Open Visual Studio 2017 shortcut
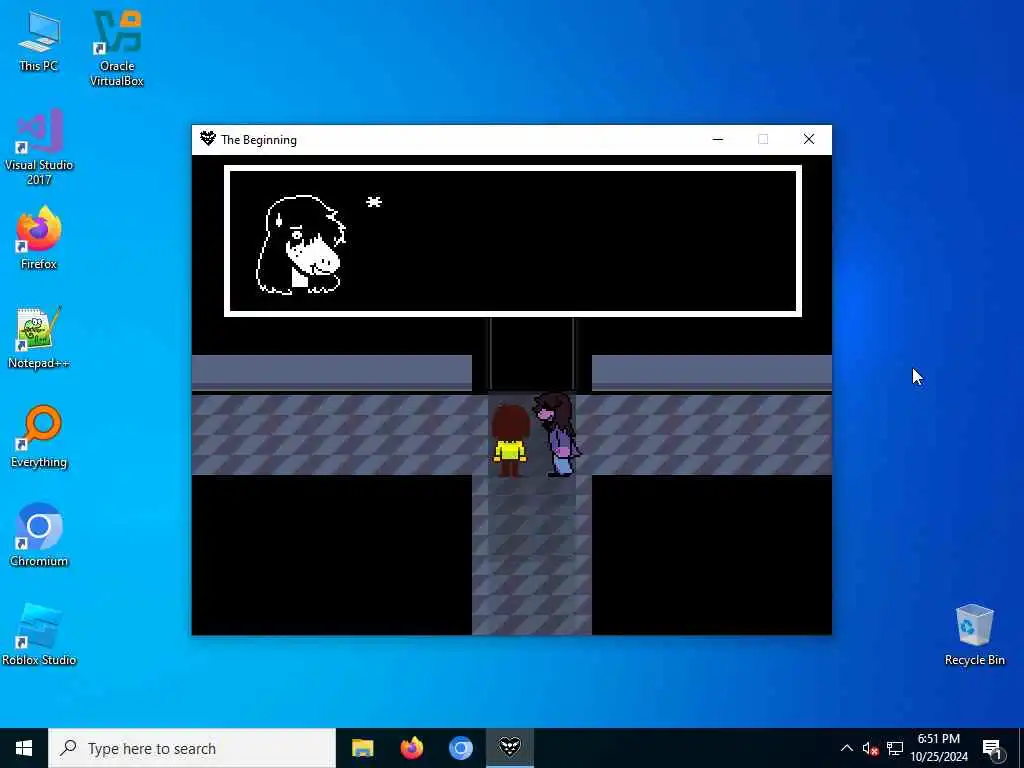Screen dimensions: 1024x768 tap(39, 148)
